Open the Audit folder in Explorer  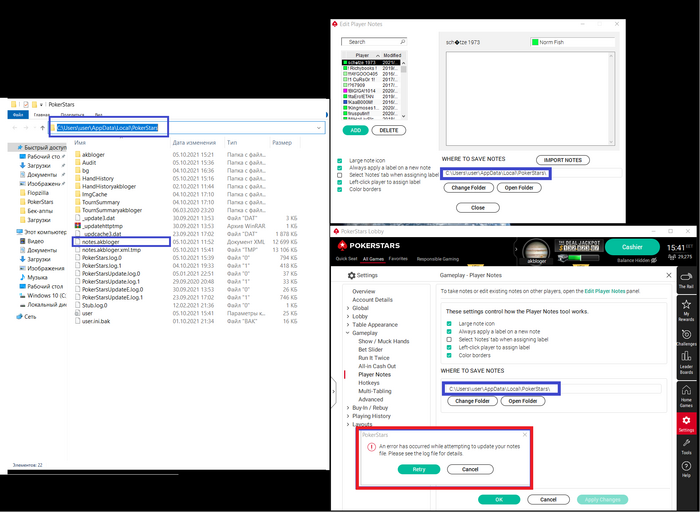(88, 162)
